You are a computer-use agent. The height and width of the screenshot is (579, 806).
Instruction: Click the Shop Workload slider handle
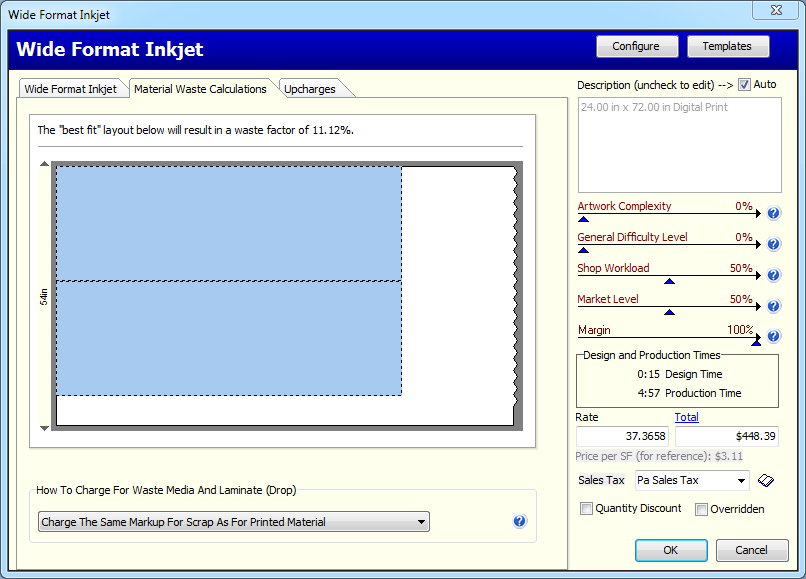point(669,281)
